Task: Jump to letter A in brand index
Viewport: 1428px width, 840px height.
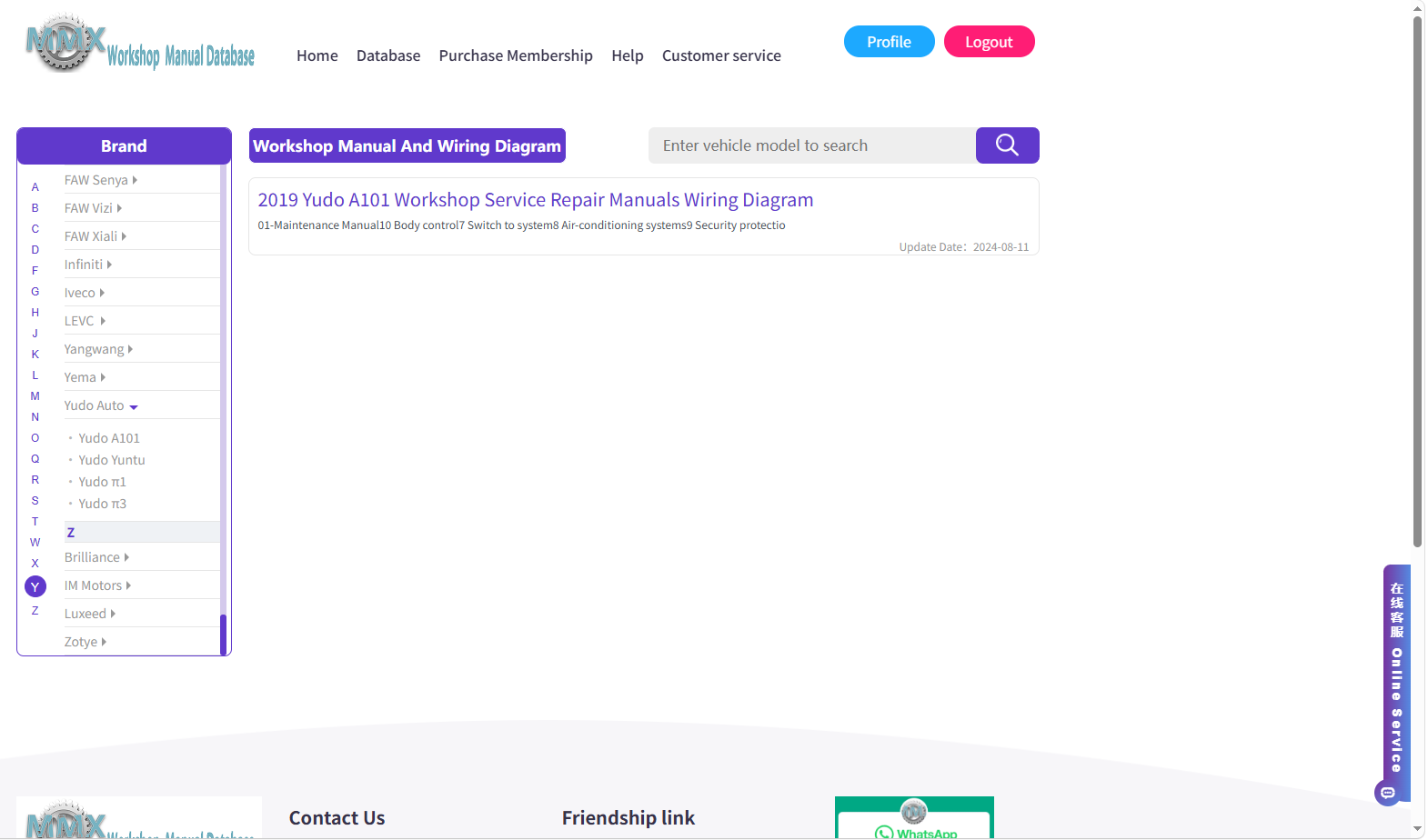Action: [x=35, y=187]
